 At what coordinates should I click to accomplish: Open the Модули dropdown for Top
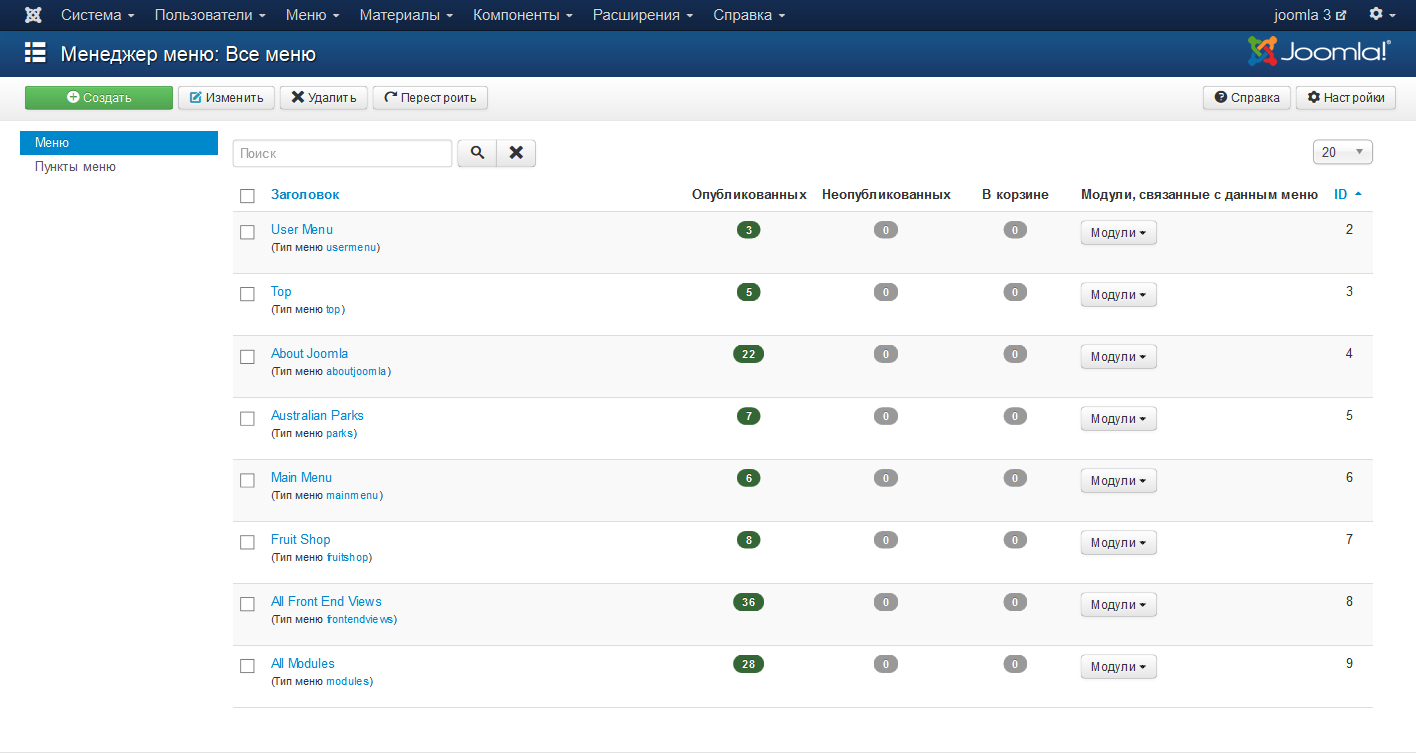(x=1118, y=295)
